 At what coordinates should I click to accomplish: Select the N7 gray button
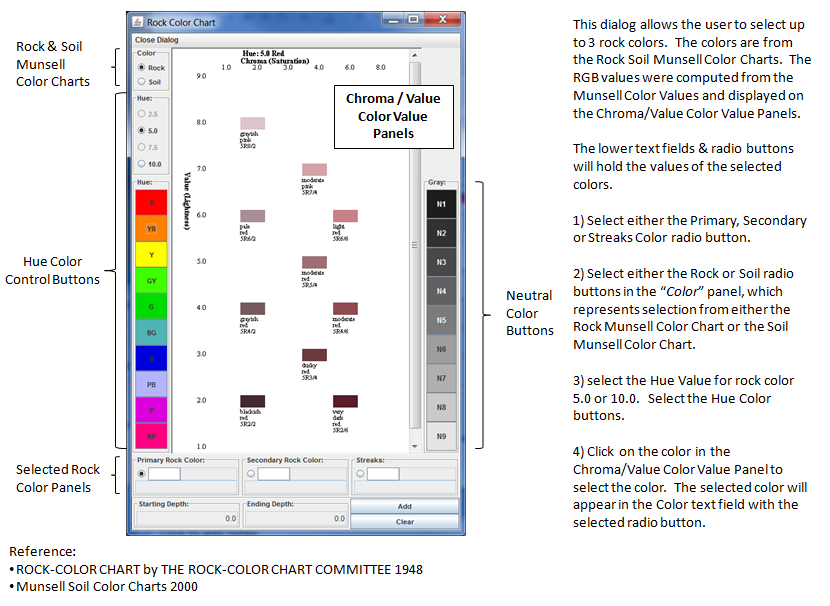pyautogui.click(x=441, y=378)
